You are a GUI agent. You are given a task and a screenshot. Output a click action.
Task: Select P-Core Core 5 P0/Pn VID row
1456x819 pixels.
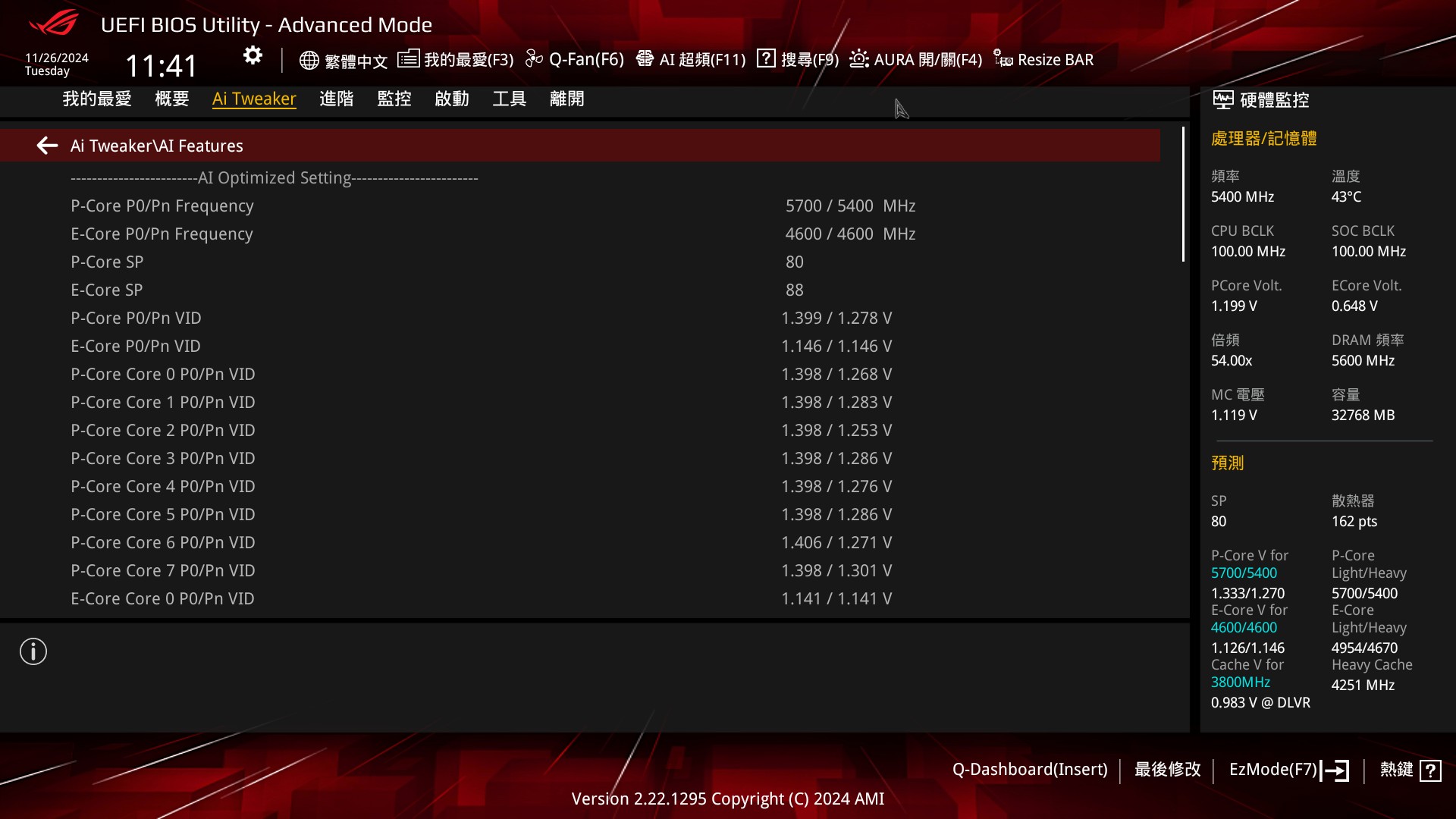pyautogui.click(x=579, y=514)
